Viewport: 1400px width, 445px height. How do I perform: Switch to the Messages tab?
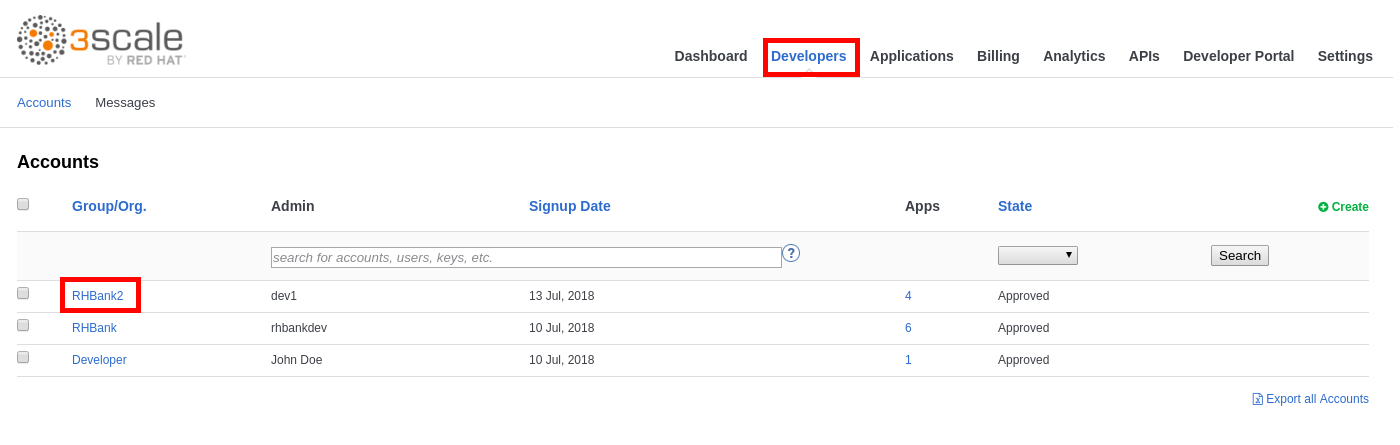click(125, 102)
